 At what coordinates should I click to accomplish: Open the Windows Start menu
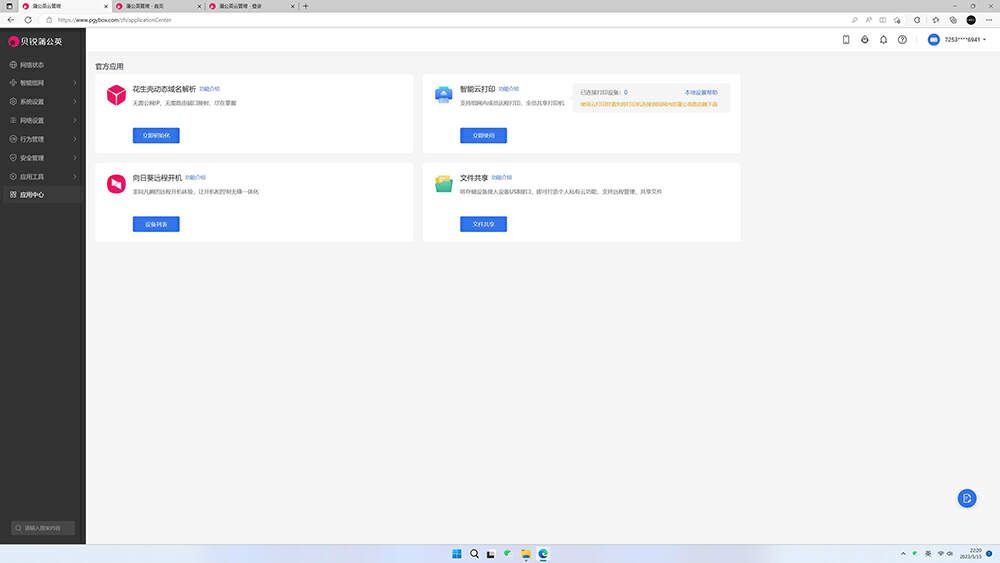(457, 553)
